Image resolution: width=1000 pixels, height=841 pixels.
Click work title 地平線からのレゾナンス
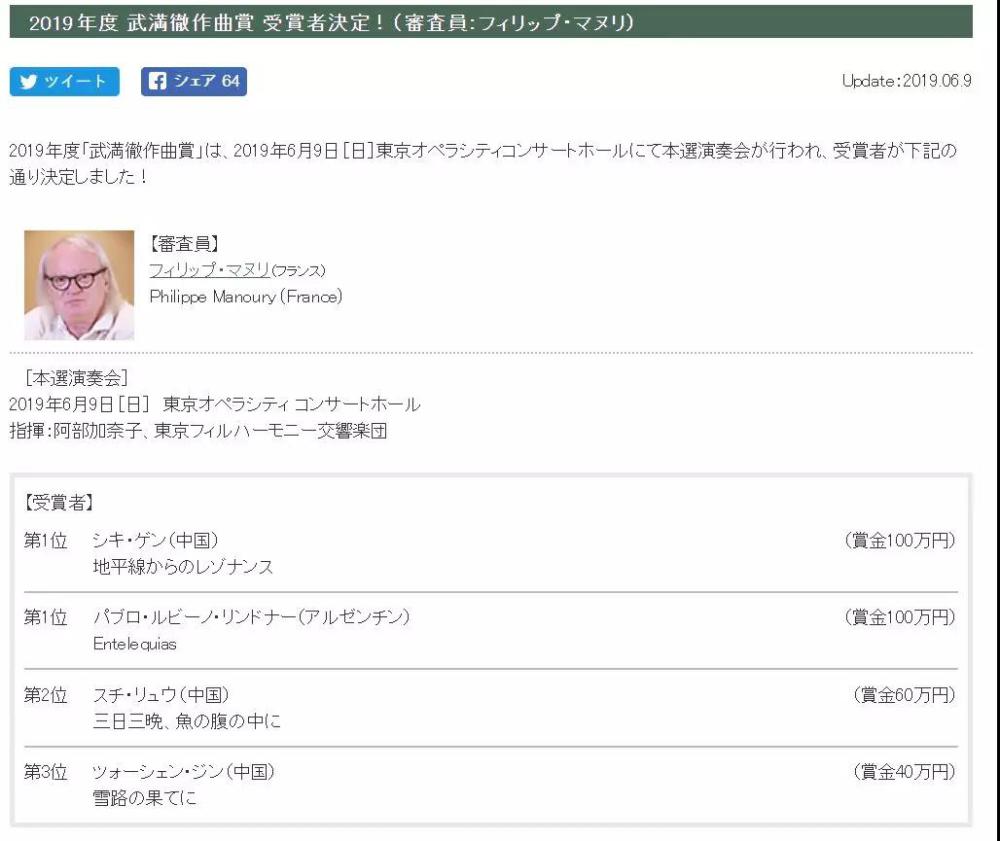(x=183, y=567)
